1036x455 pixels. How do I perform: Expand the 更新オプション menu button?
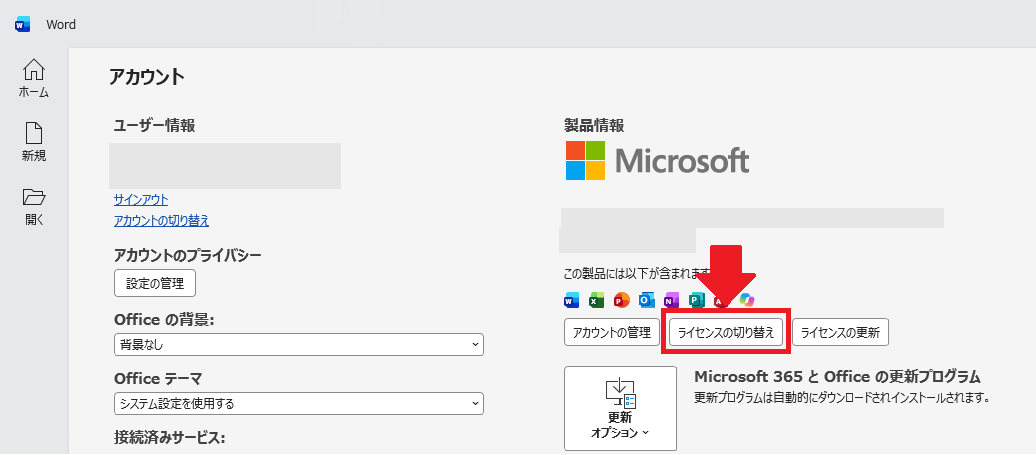coord(620,408)
